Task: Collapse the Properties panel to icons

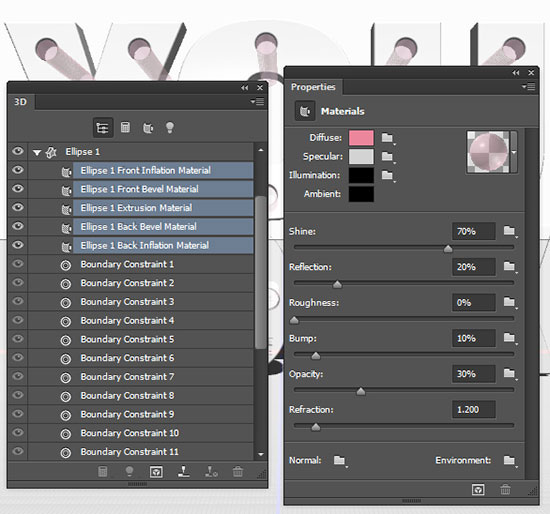Action: coord(516,73)
